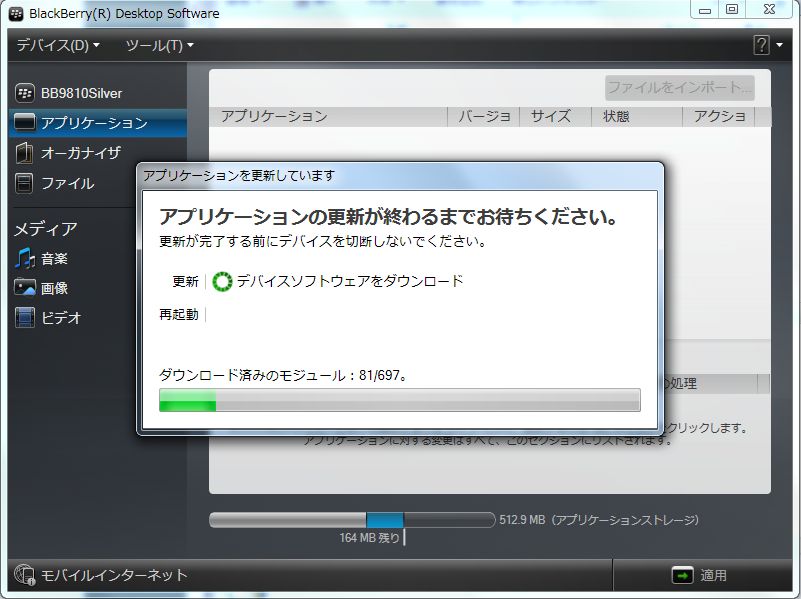The image size is (801, 599).
Task: Click the ファイル sidebar icon
Action: [24, 183]
